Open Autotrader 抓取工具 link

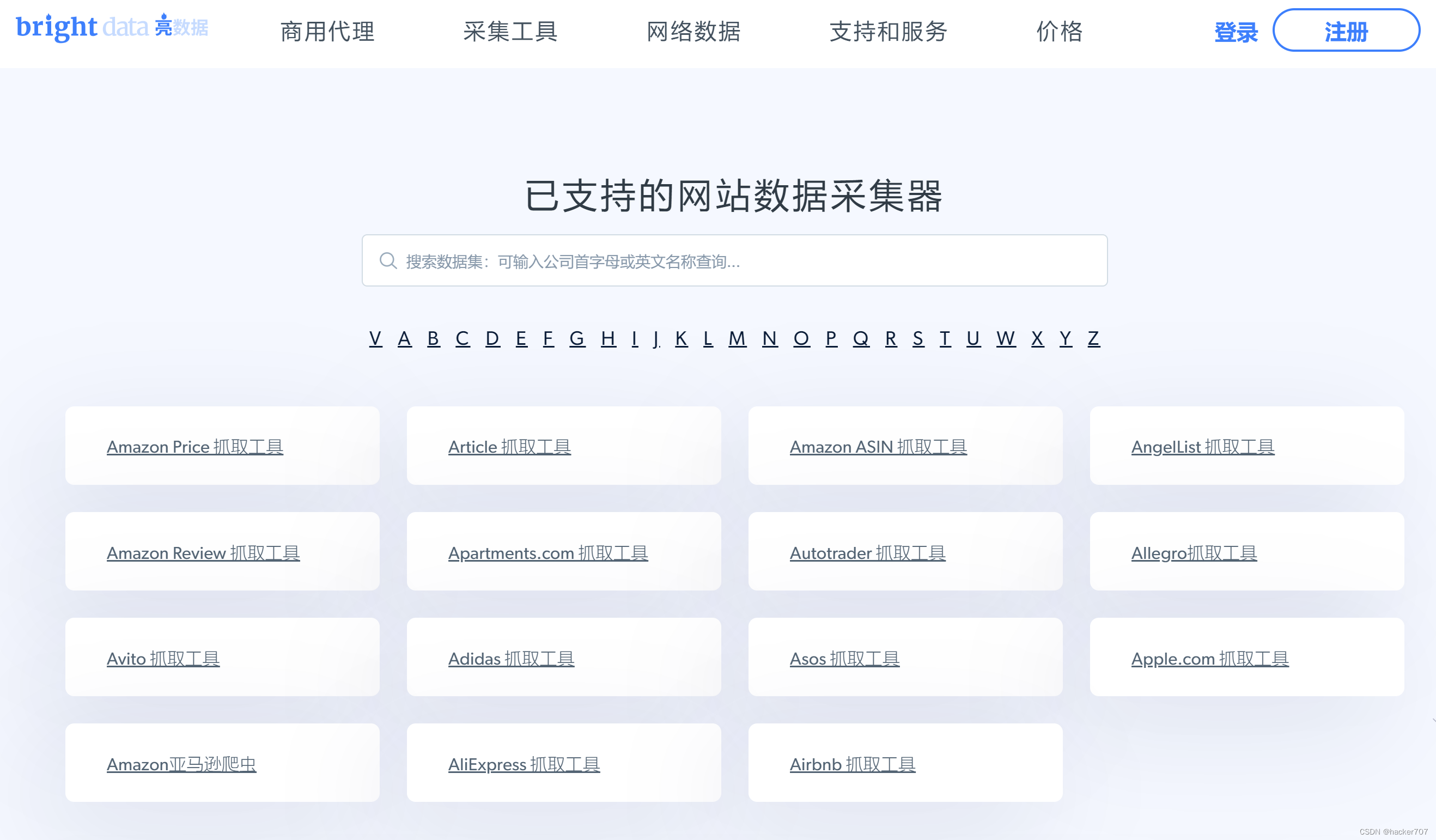(868, 553)
